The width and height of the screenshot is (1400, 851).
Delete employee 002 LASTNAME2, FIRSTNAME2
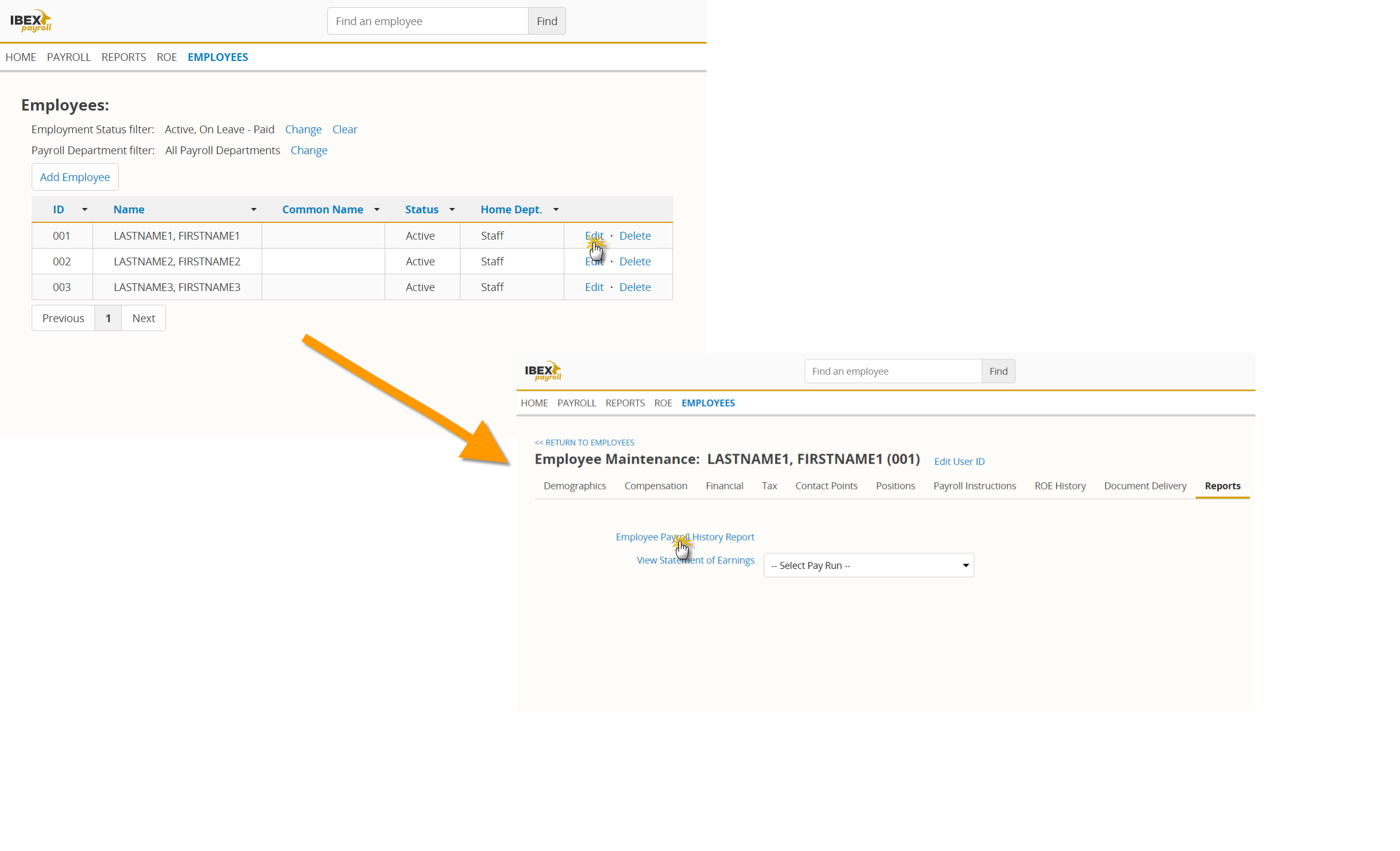tap(635, 261)
